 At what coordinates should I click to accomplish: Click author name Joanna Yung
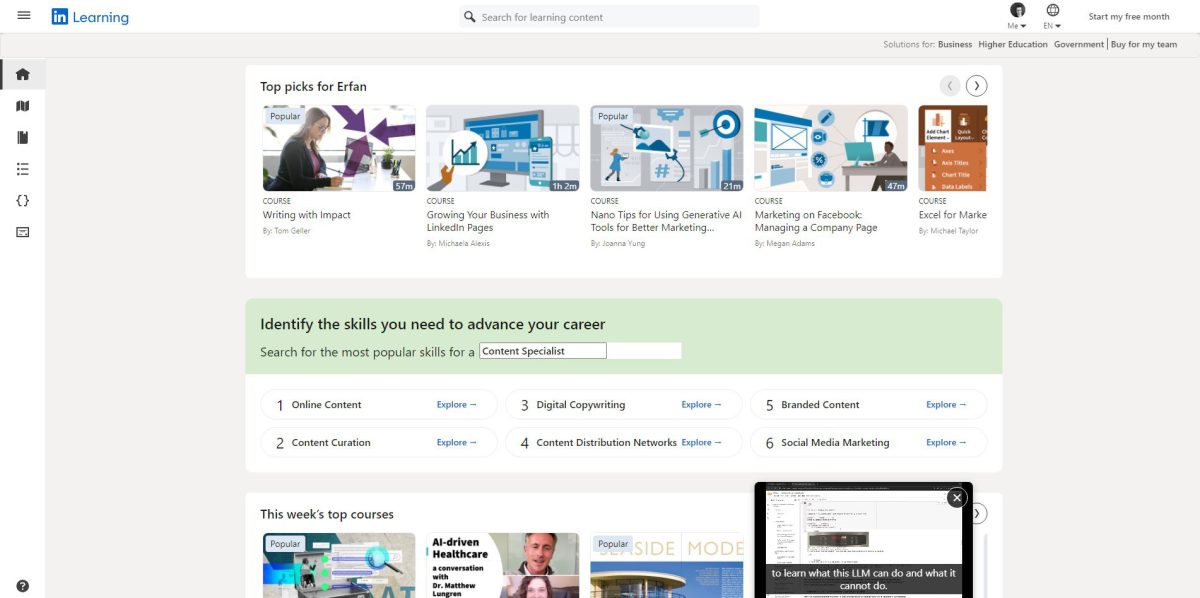[x=626, y=244]
